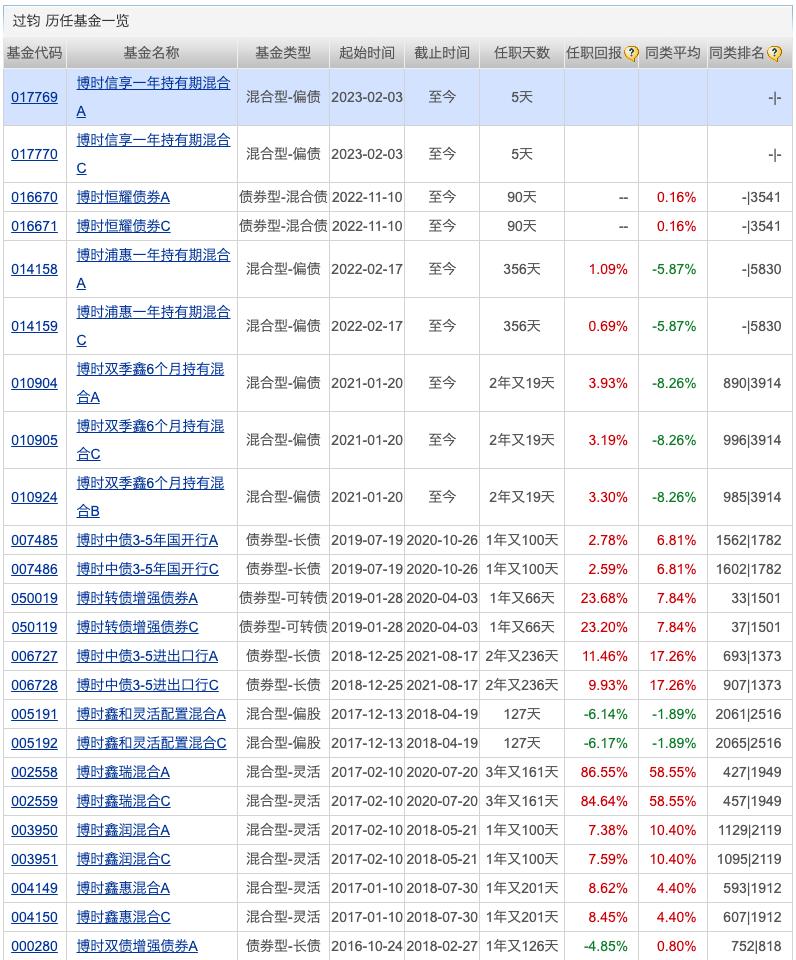Open fund 博时中债3-5进出口行C
The image size is (796, 960).
point(147,685)
